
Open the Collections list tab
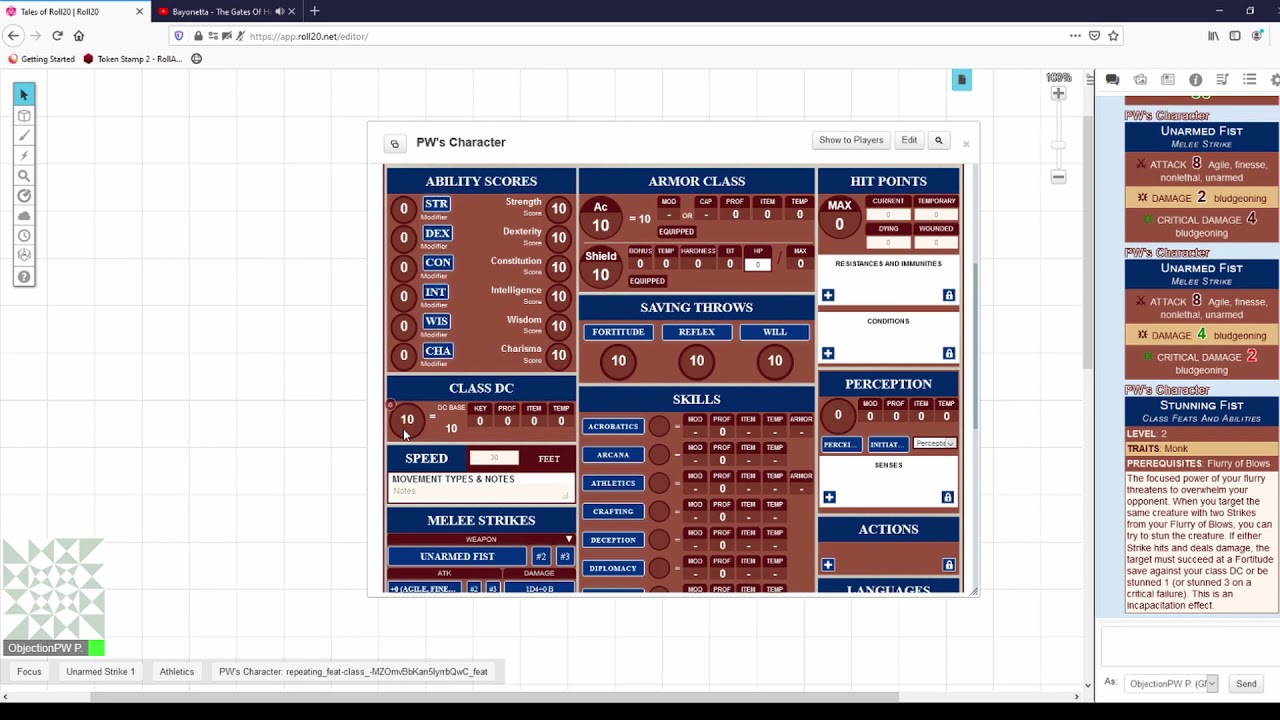[x=1249, y=80]
